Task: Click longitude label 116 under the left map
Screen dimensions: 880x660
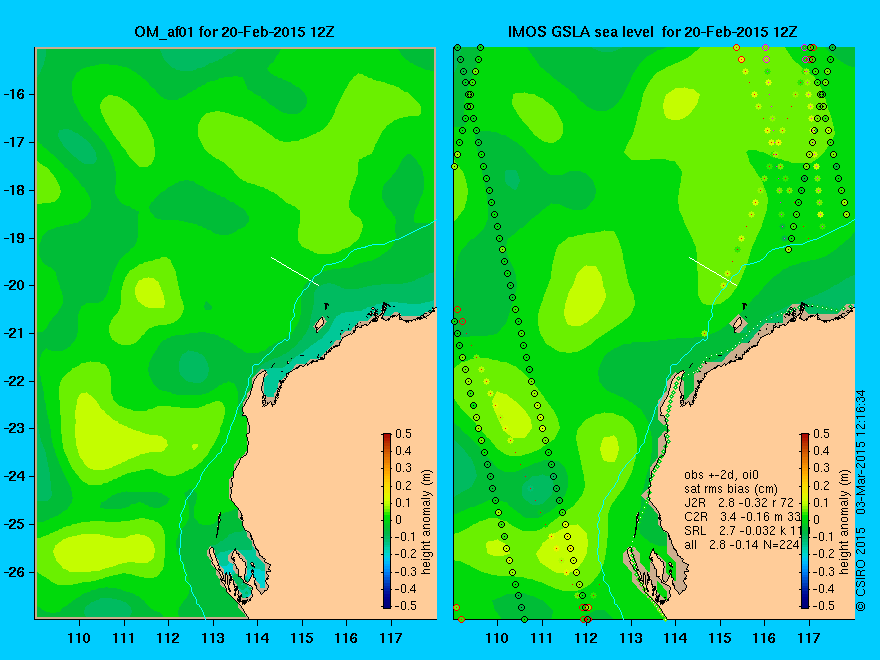Action: click(x=346, y=638)
